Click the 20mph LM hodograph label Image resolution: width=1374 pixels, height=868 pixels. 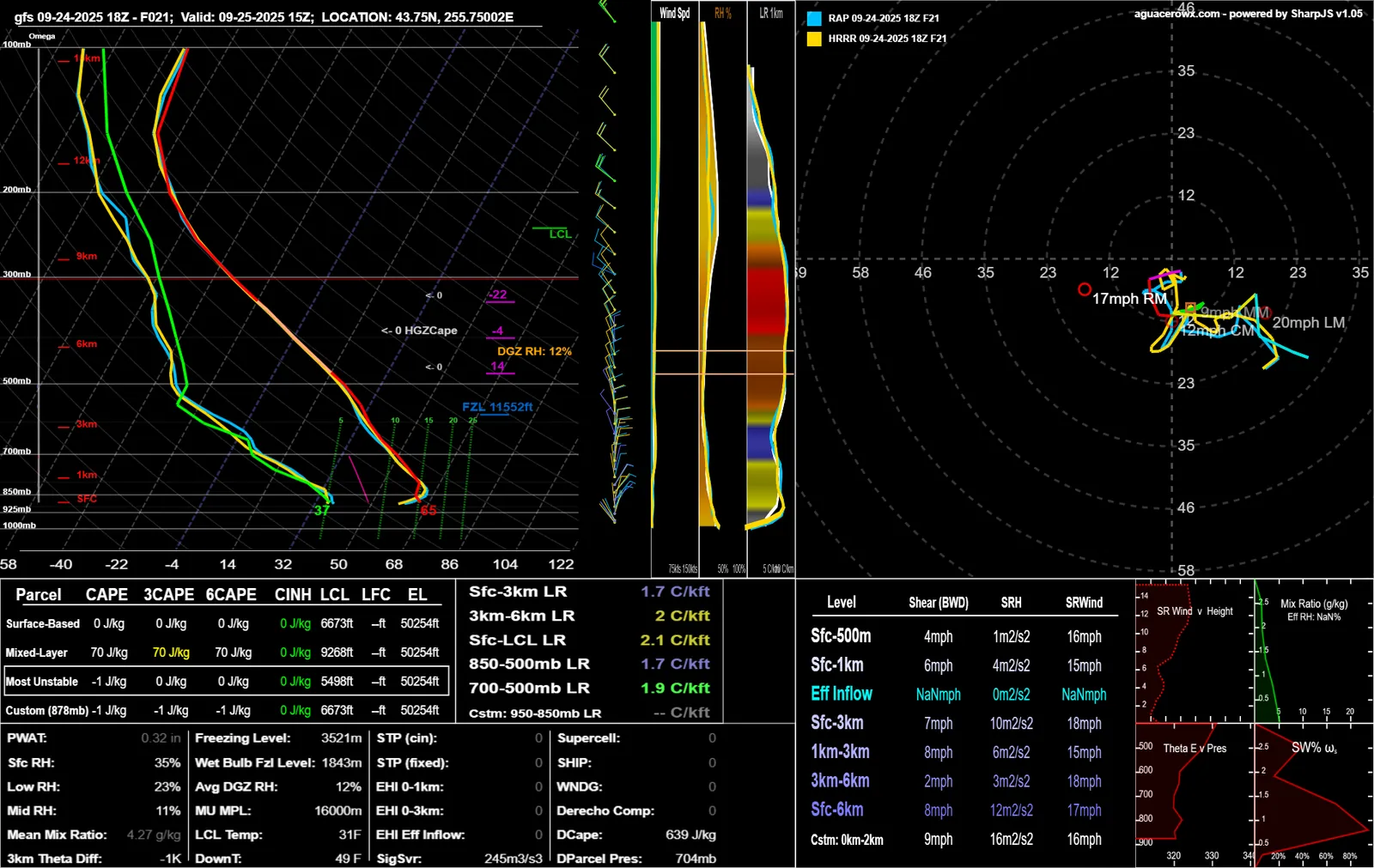pyautogui.click(x=1309, y=323)
